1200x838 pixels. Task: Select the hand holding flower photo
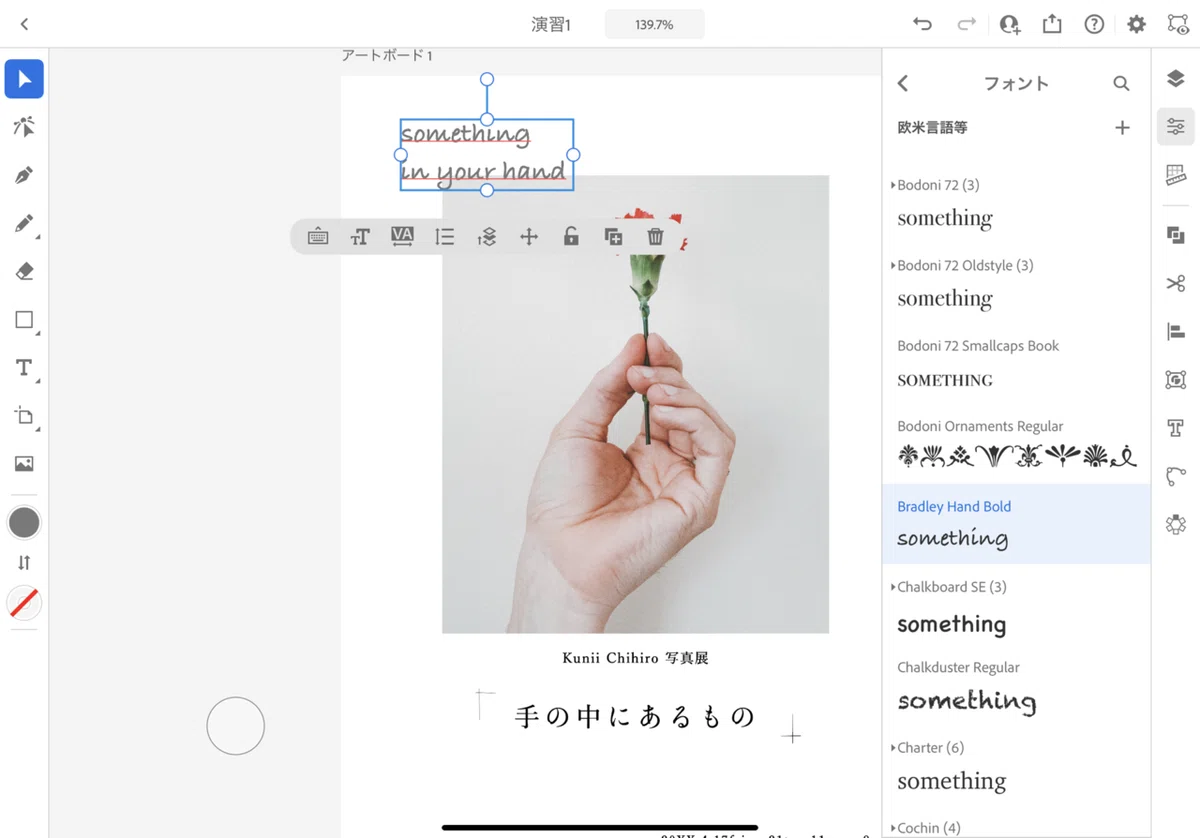635,404
